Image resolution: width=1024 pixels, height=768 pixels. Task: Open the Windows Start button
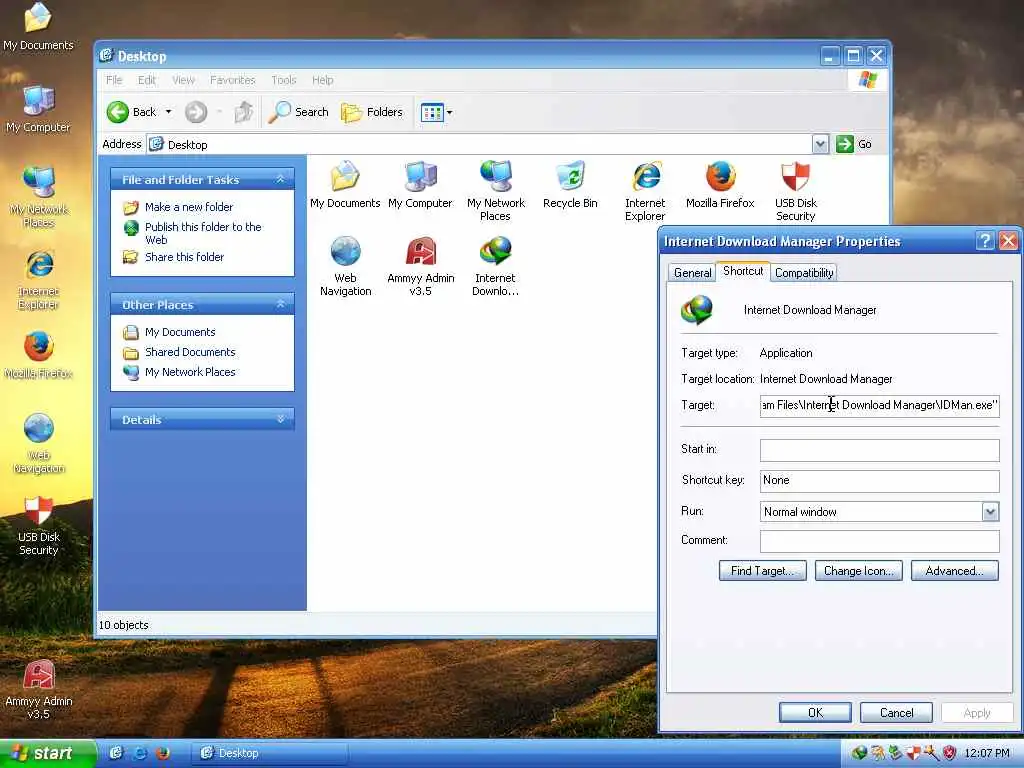pyautogui.click(x=47, y=754)
